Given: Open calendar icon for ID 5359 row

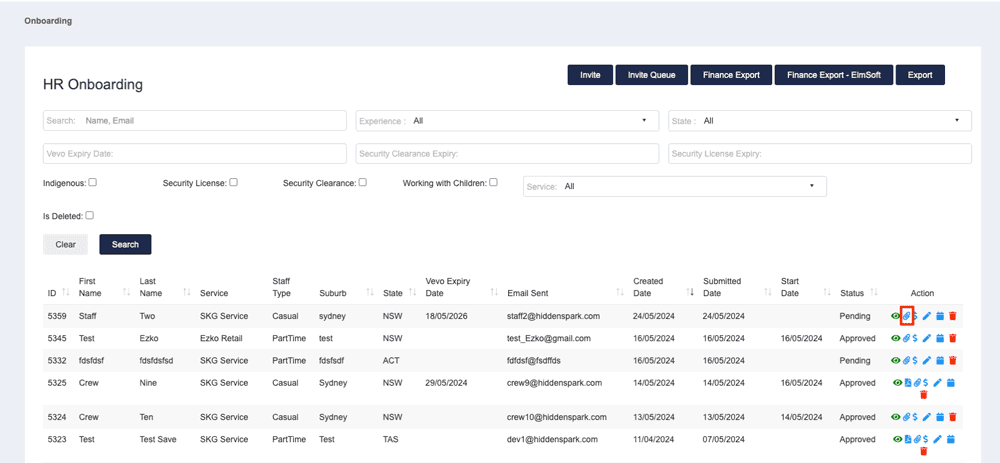Looking at the screenshot, I should click(940, 316).
